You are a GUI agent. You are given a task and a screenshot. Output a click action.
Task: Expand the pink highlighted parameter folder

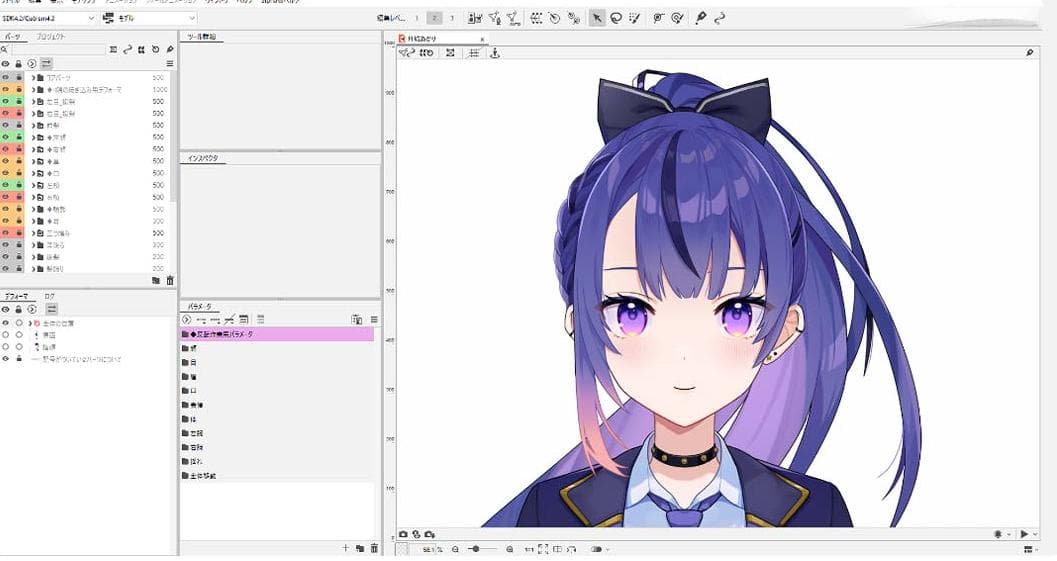tap(185, 334)
